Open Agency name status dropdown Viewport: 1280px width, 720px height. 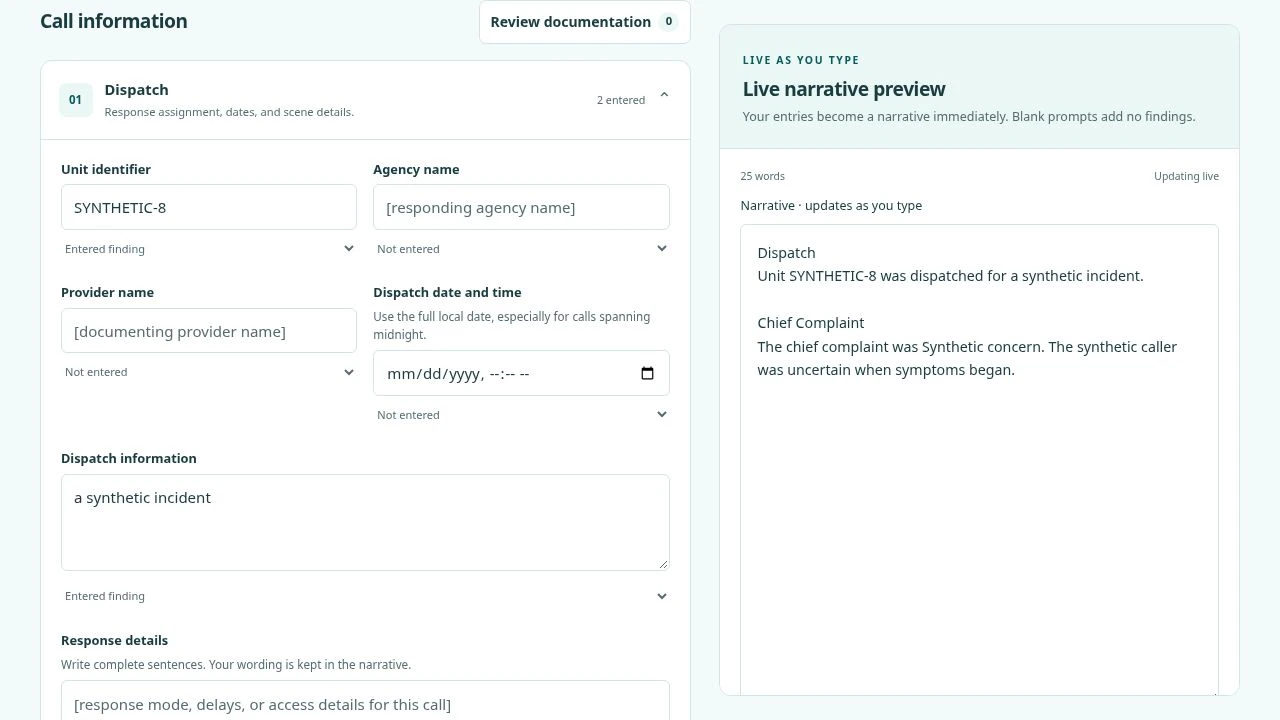coord(521,249)
